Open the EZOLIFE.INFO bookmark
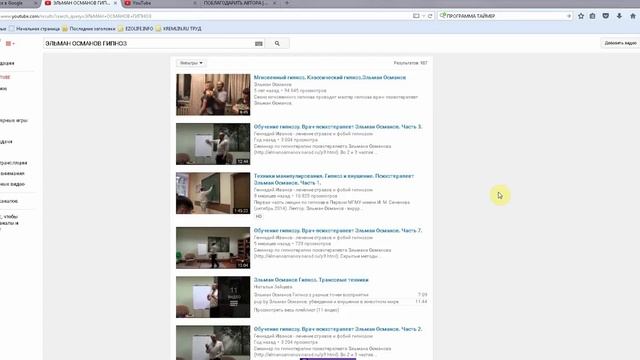The width and height of the screenshot is (640, 360). (x=136, y=29)
